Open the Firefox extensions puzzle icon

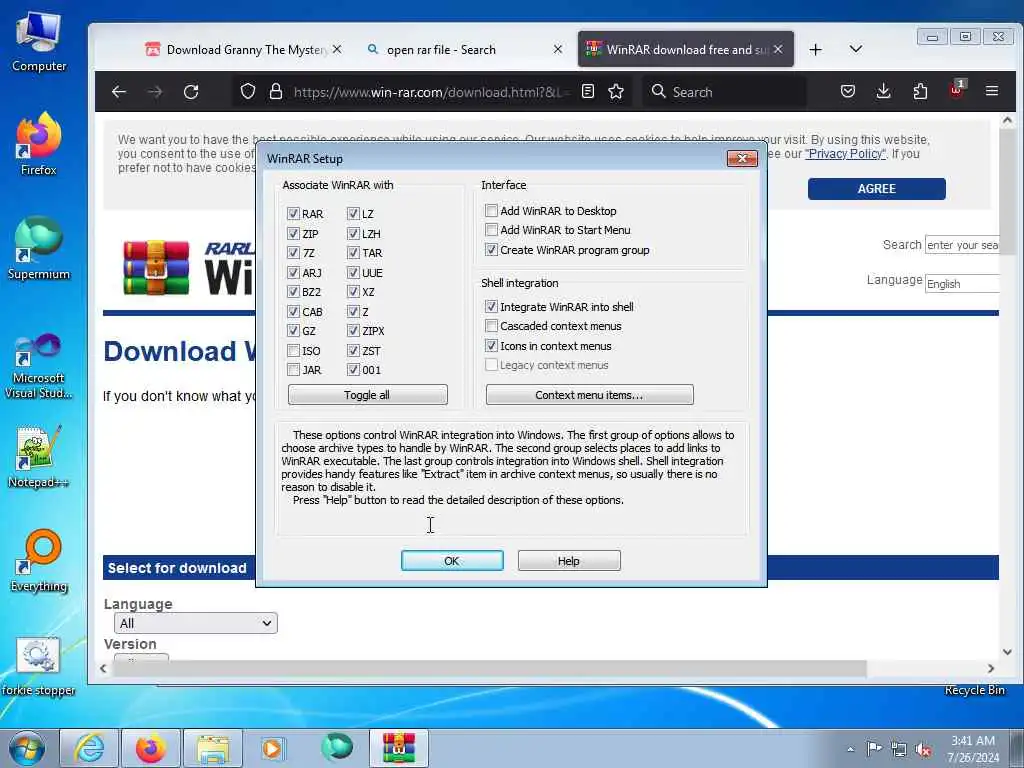click(920, 91)
